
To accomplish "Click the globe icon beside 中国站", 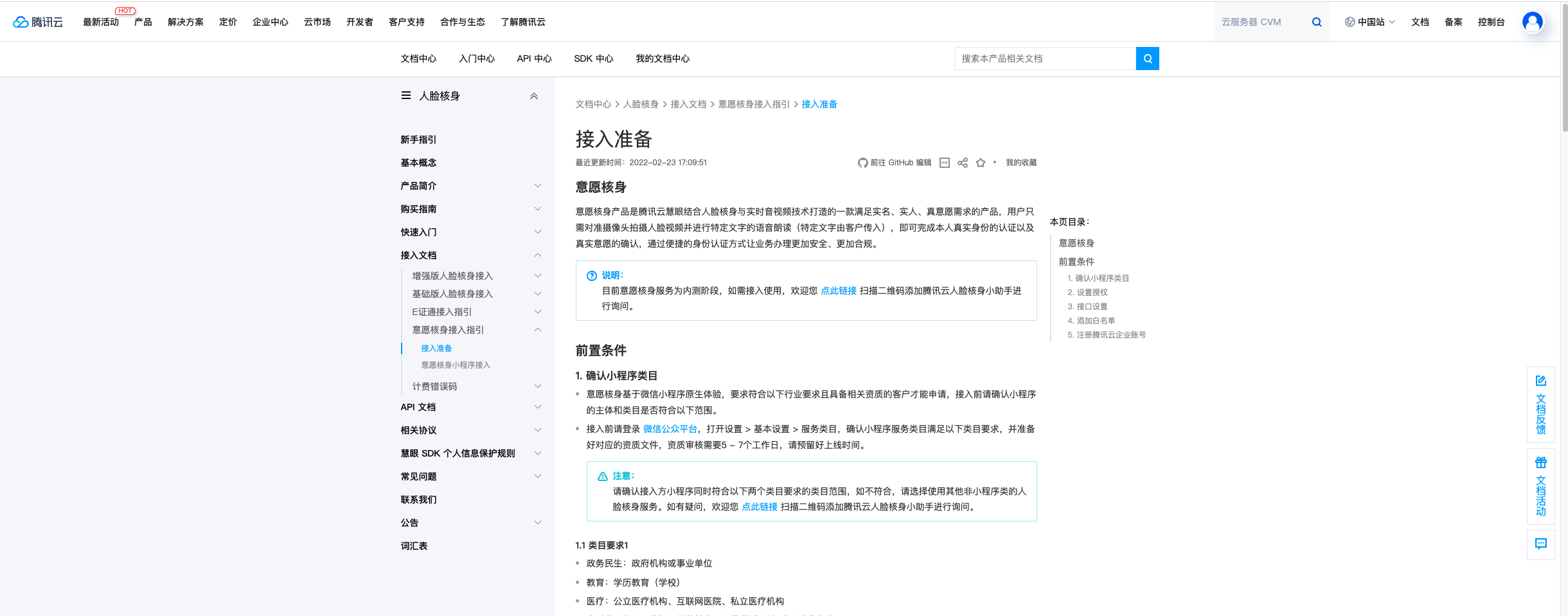I will point(1350,22).
